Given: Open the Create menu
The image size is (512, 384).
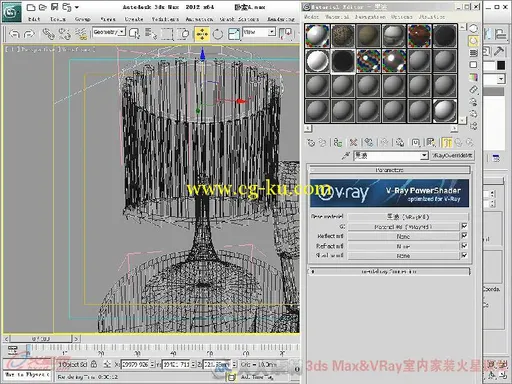Looking at the screenshot, I should click(134, 19).
